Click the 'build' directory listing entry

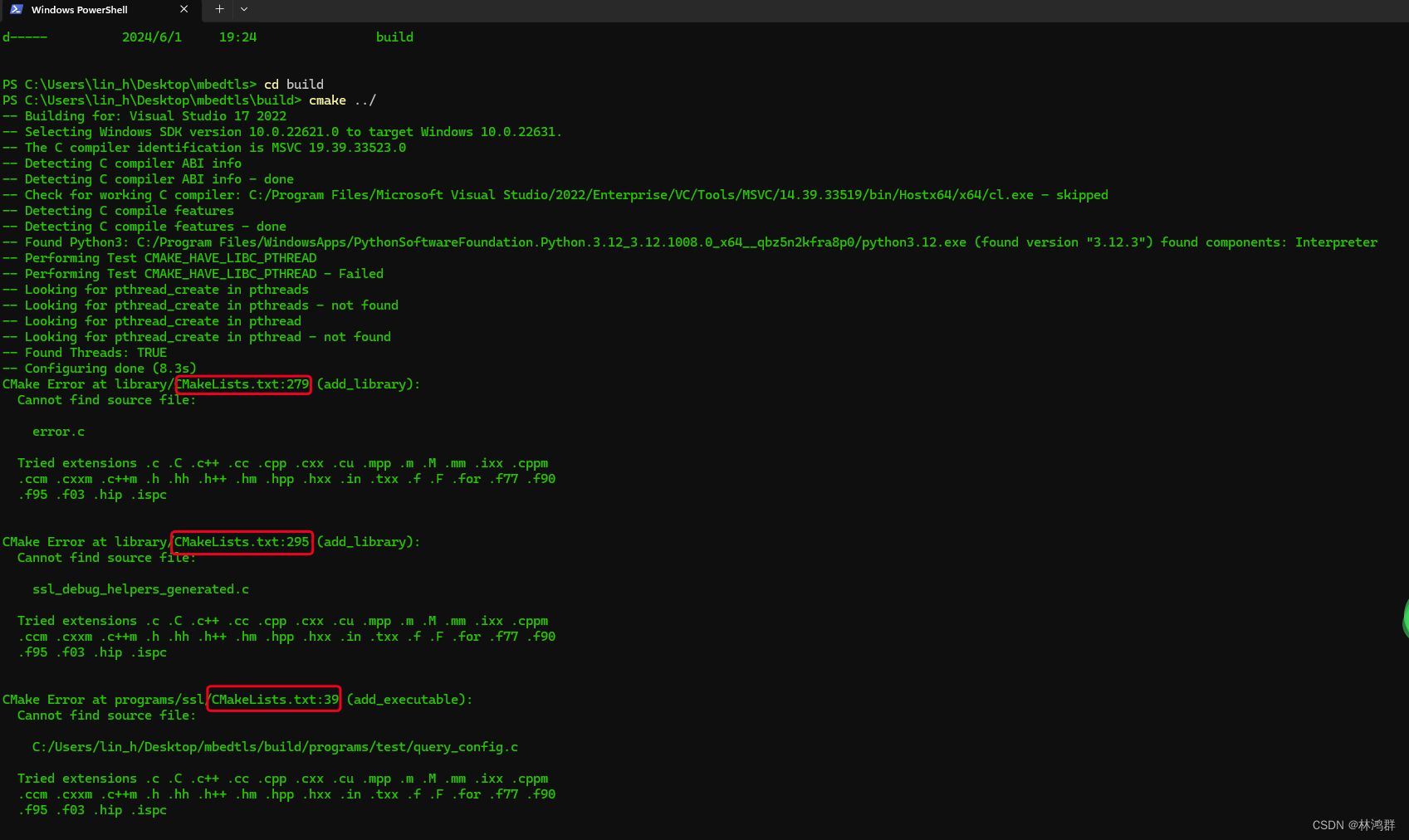point(394,37)
